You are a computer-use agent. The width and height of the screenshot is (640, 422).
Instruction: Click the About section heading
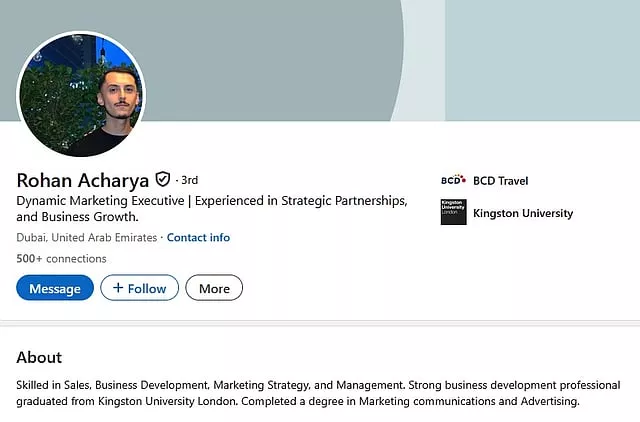pos(39,357)
